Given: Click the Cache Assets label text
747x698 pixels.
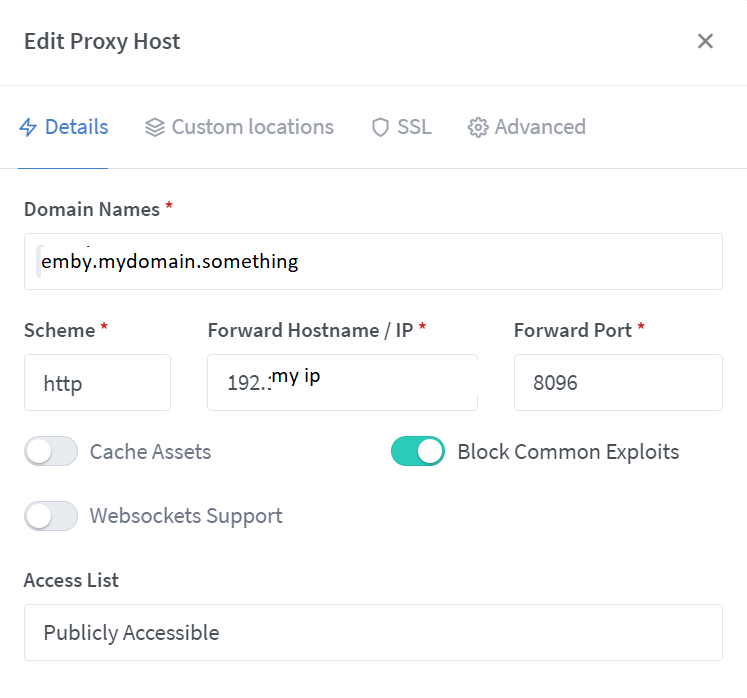Looking at the screenshot, I should 150,452.
